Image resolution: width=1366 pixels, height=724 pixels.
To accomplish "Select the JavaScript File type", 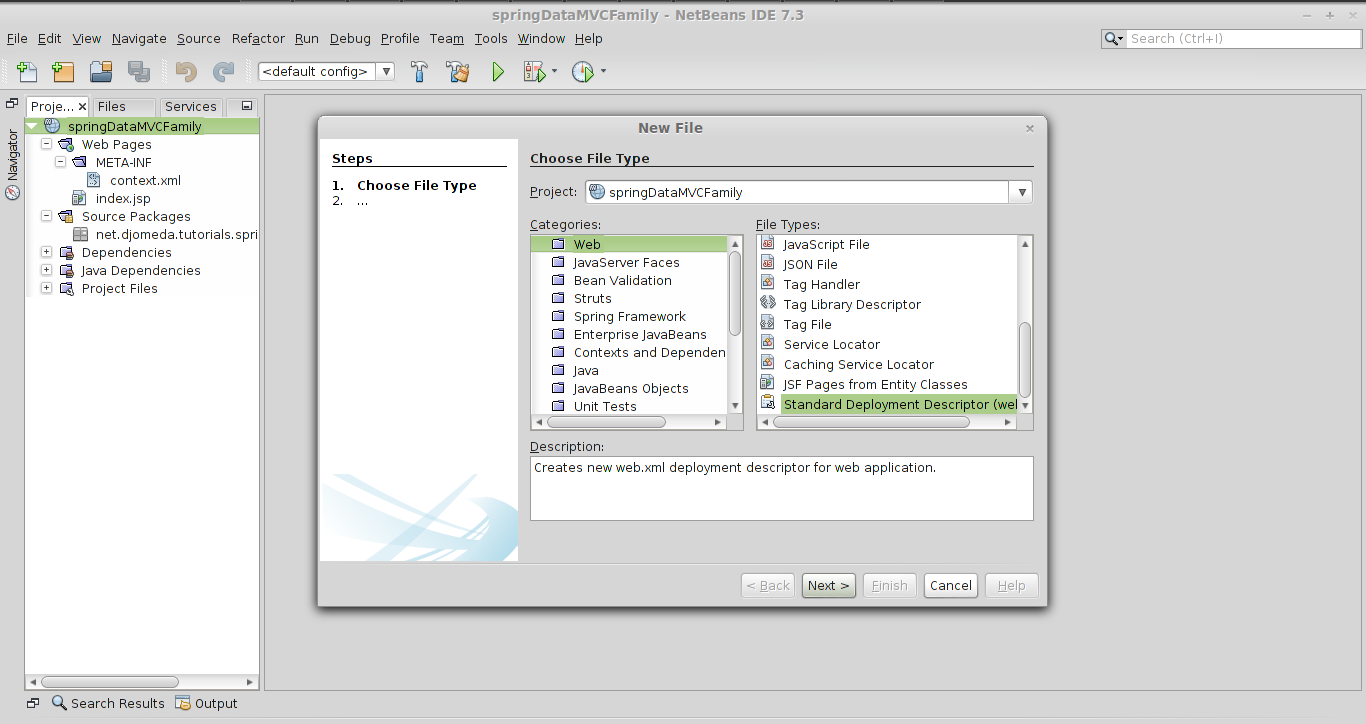I will tap(826, 244).
